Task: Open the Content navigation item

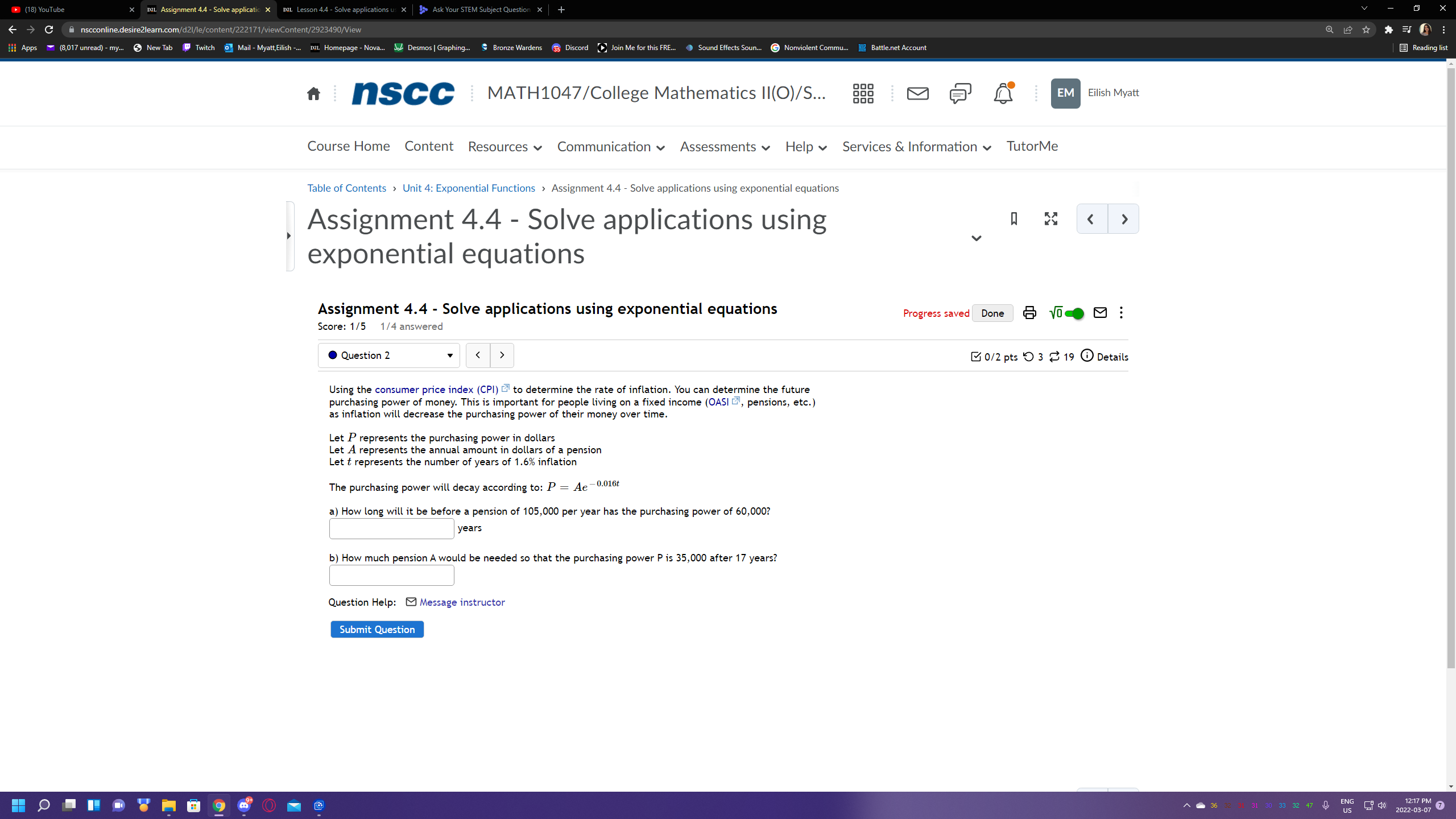Action: tap(428, 146)
